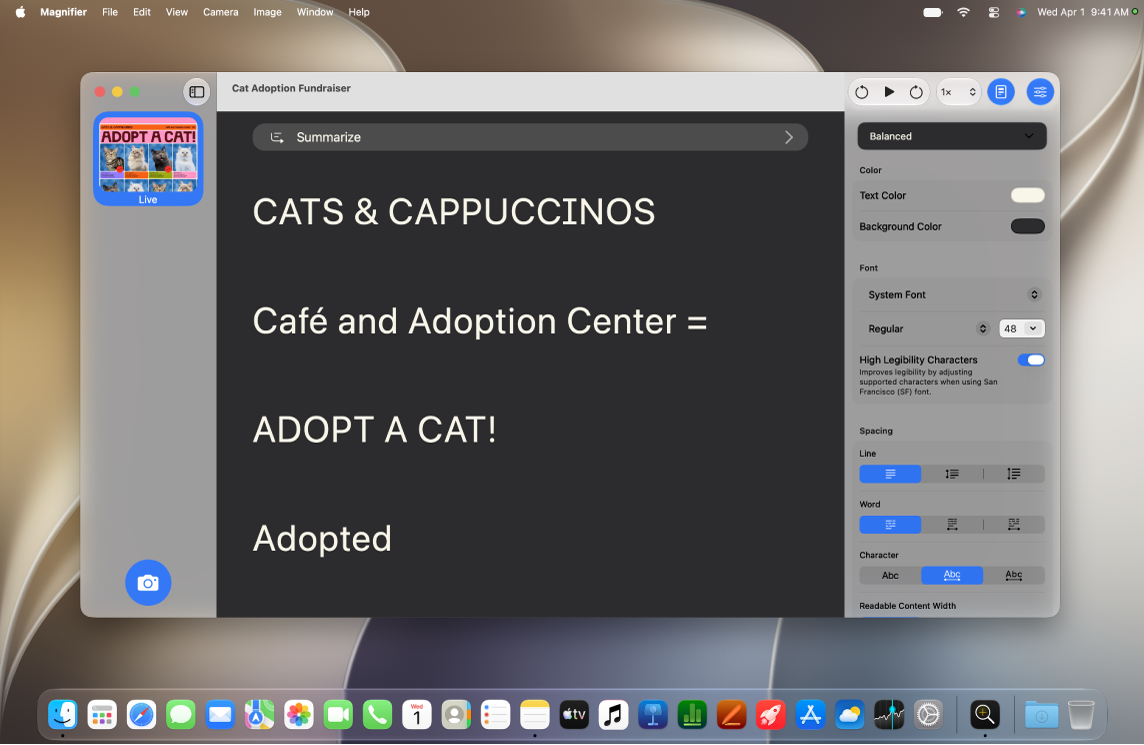Viewport: 1144px width, 745px height.
Task: Open the Image menu
Action: (267, 12)
